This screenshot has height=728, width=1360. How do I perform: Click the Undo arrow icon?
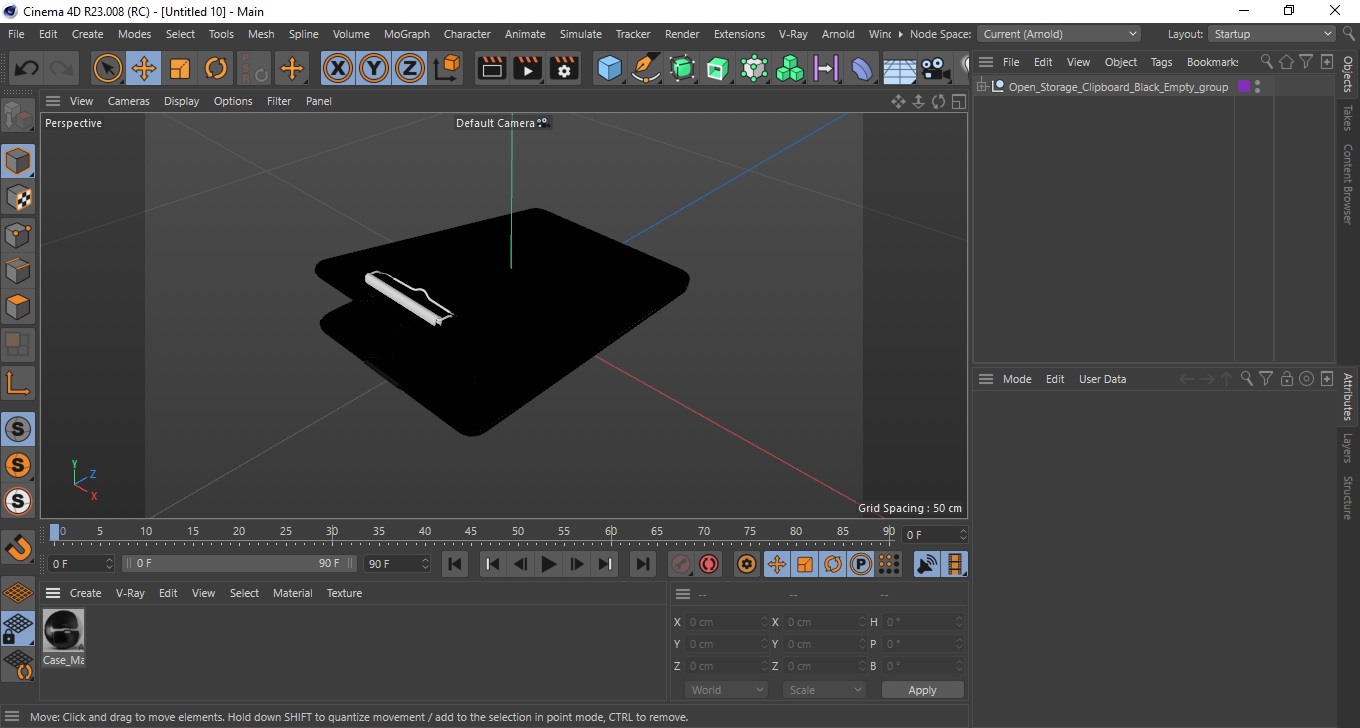click(27, 69)
